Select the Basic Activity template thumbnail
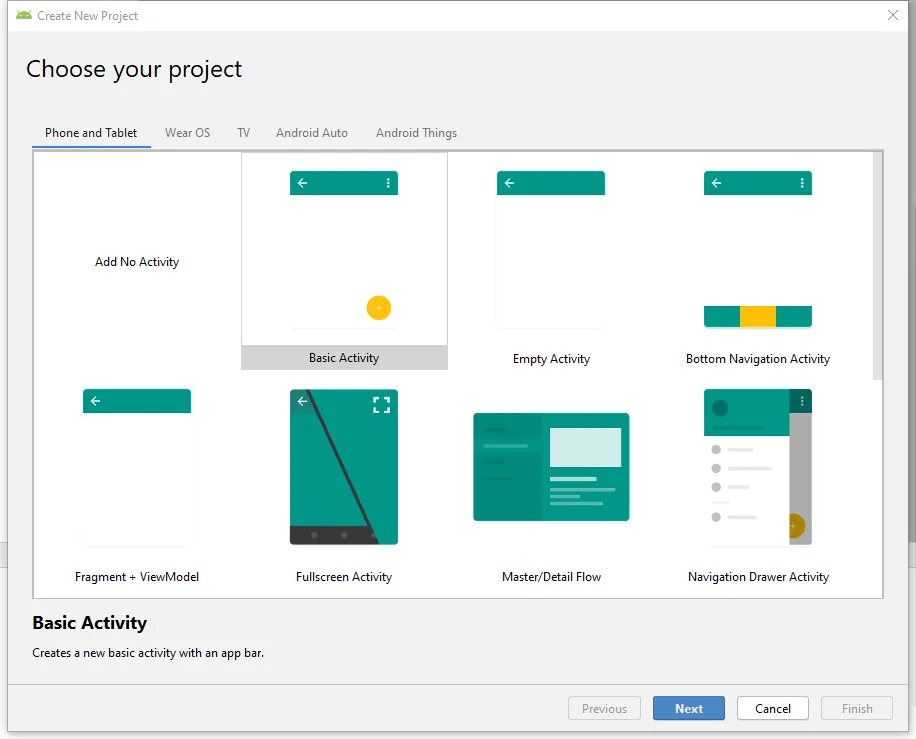Image resolution: width=916 pixels, height=739 pixels. [x=344, y=250]
